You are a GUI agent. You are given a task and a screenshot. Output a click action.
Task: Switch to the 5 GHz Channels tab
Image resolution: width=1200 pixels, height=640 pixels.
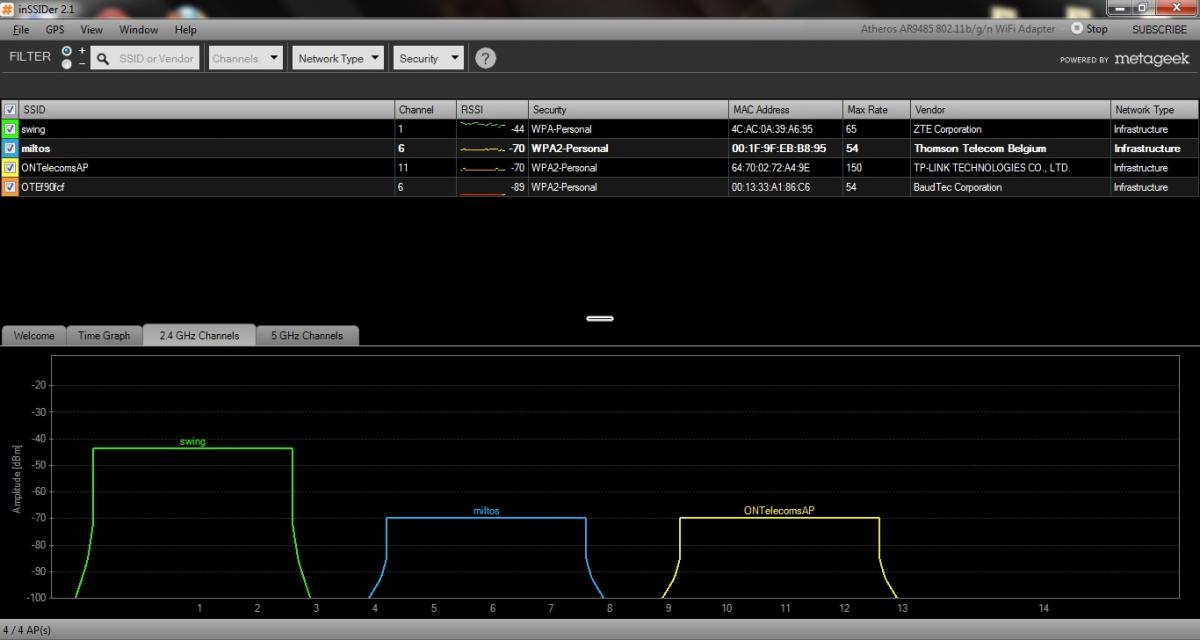pos(307,336)
